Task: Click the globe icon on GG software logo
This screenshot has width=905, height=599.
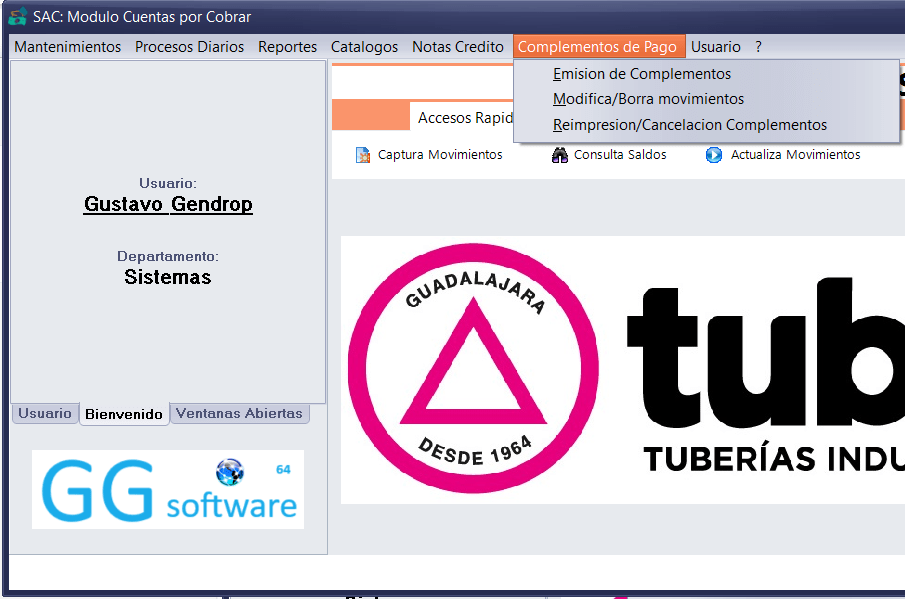Action: coord(229,471)
